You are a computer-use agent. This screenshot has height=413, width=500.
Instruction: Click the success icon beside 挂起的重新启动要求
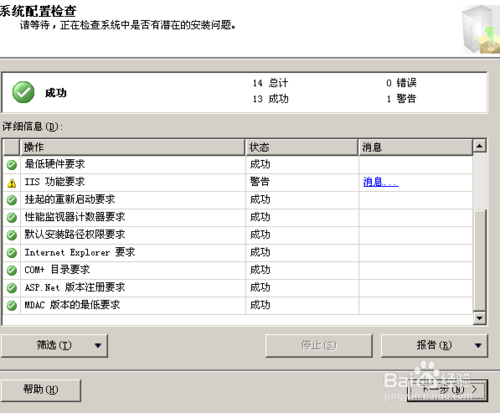12,200
